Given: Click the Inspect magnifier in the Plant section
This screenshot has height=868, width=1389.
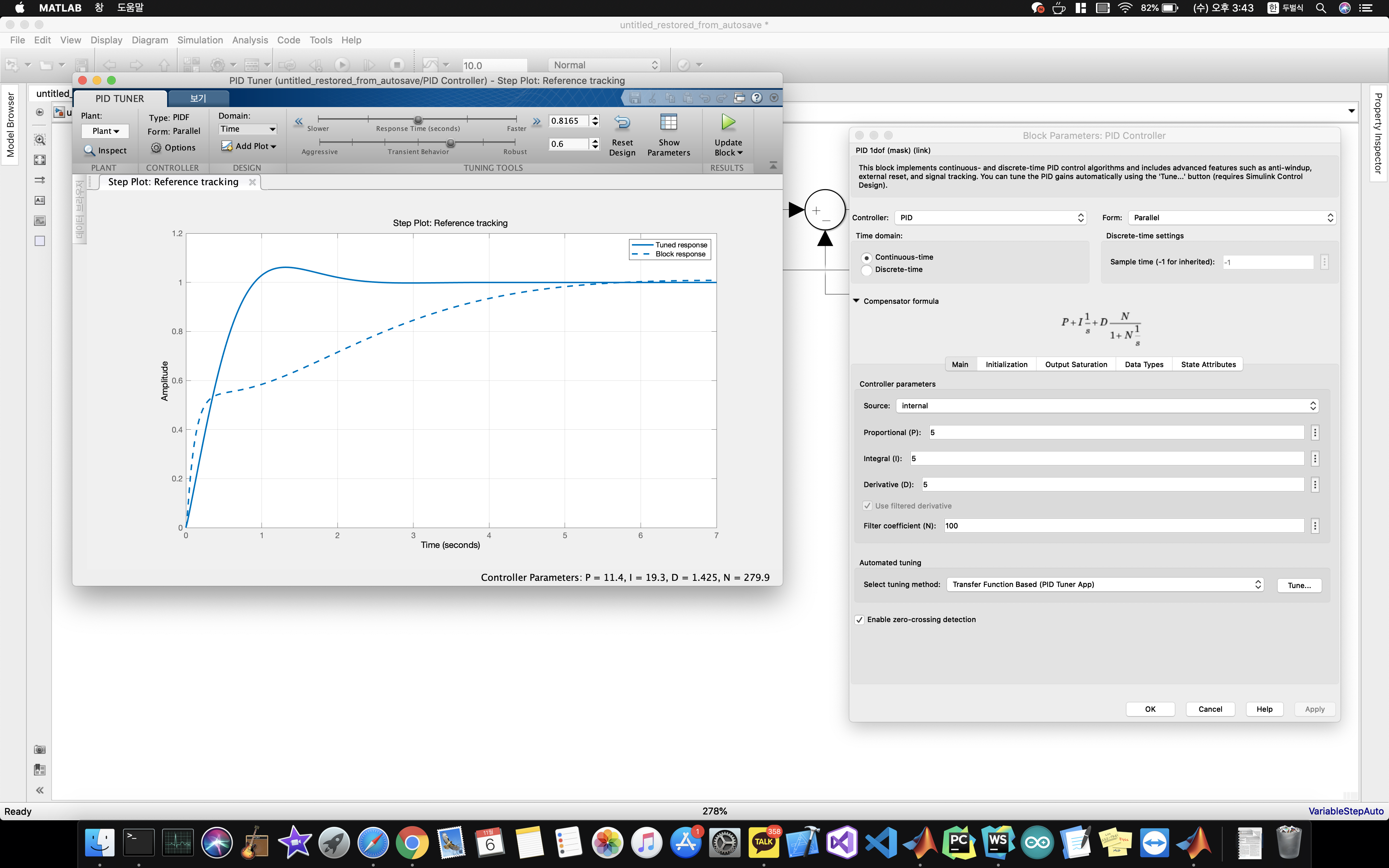Looking at the screenshot, I should (90, 150).
